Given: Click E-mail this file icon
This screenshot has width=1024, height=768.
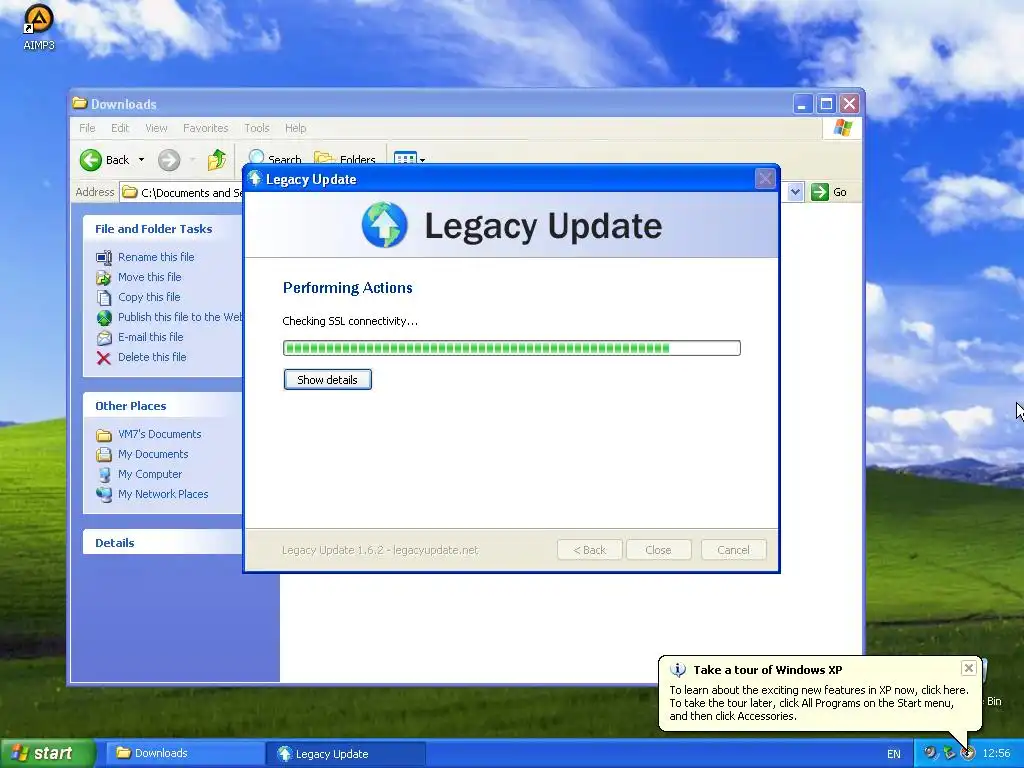Looking at the screenshot, I should point(104,338).
